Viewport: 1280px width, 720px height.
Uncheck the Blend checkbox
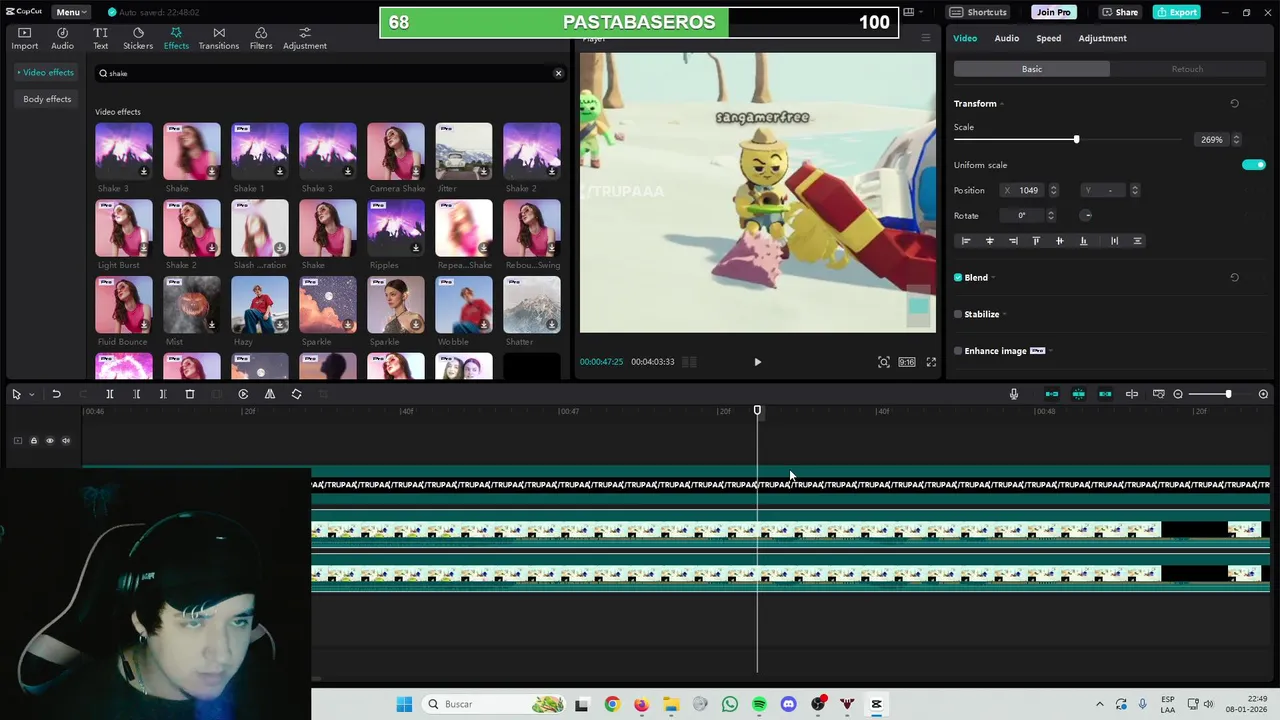pyautogui.click(x=958, y=278)
